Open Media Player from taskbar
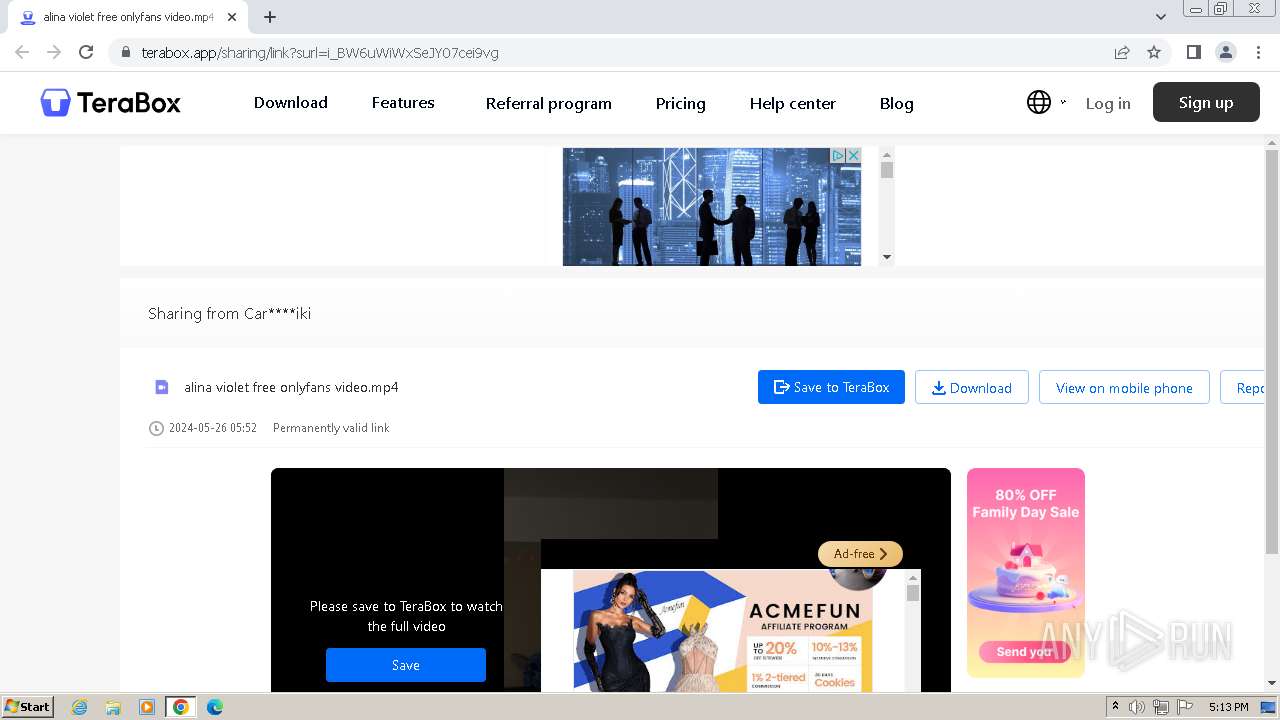This screenshot has width=1280, height=720. tap(147, 707)
